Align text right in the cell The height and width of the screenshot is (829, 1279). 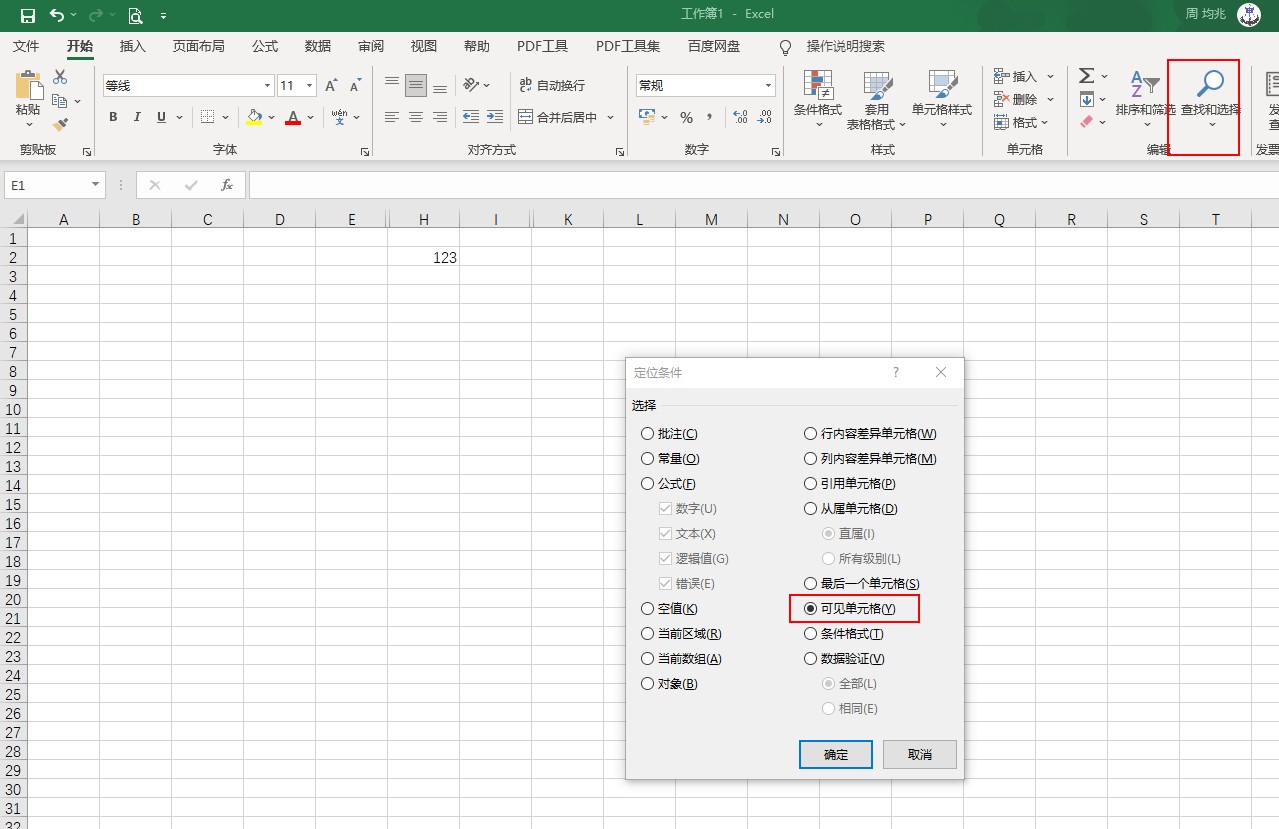click(x=440, y=117)
